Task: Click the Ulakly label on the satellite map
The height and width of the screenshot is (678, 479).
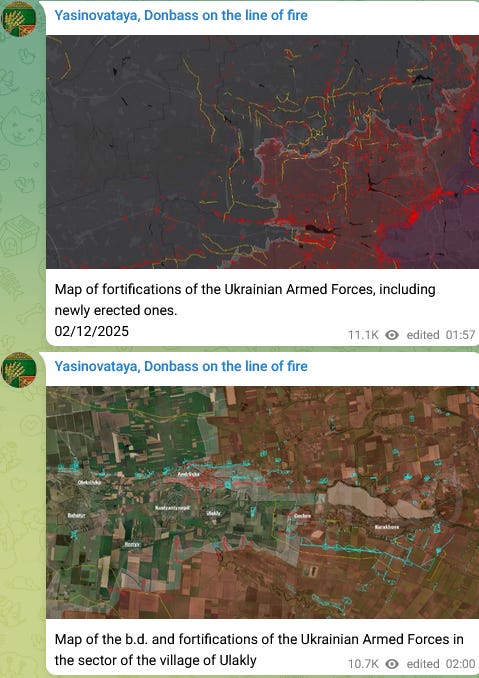Action: 214,513
